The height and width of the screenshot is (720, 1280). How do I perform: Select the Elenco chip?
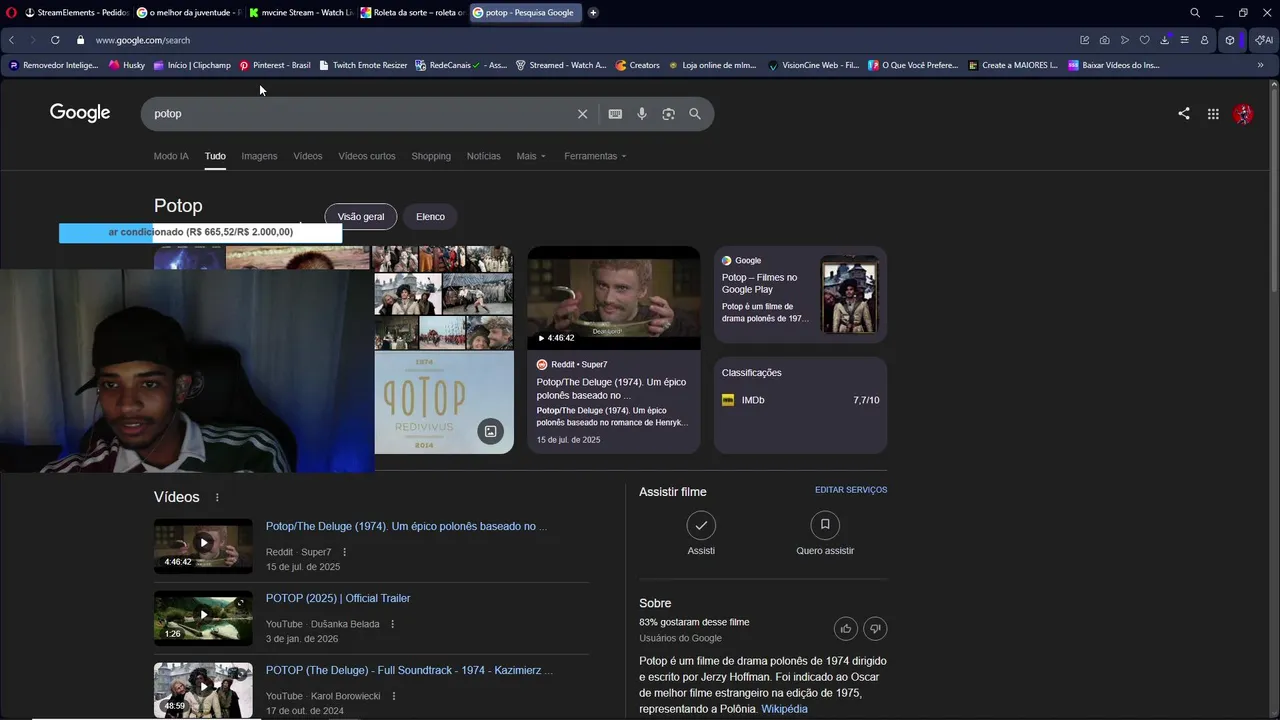(x=430, y=217)
